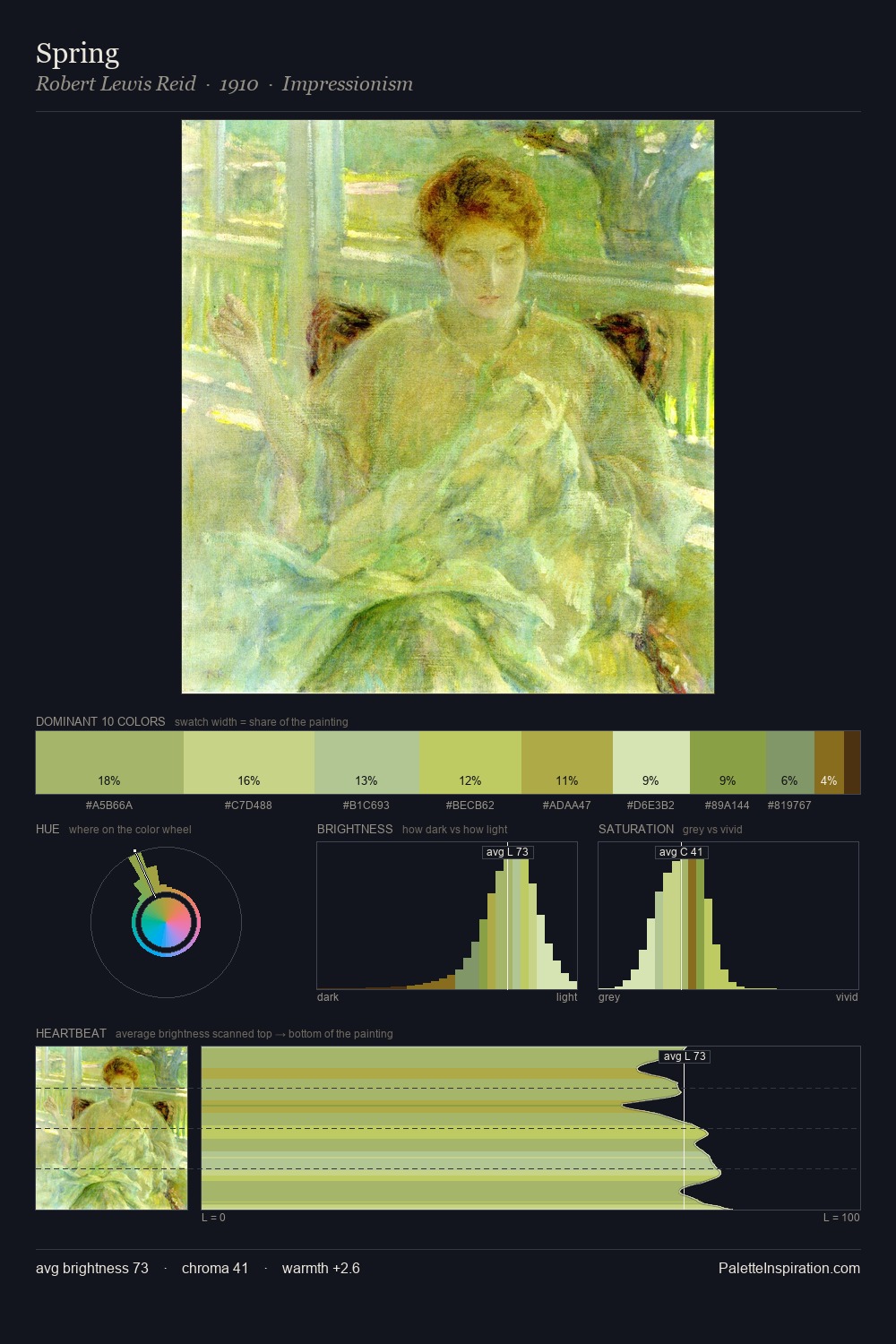Viewport: 896px width, 1344px height.
Task: Click the 'where on the color wheel' caption
Action: click(x=130, y=830)
